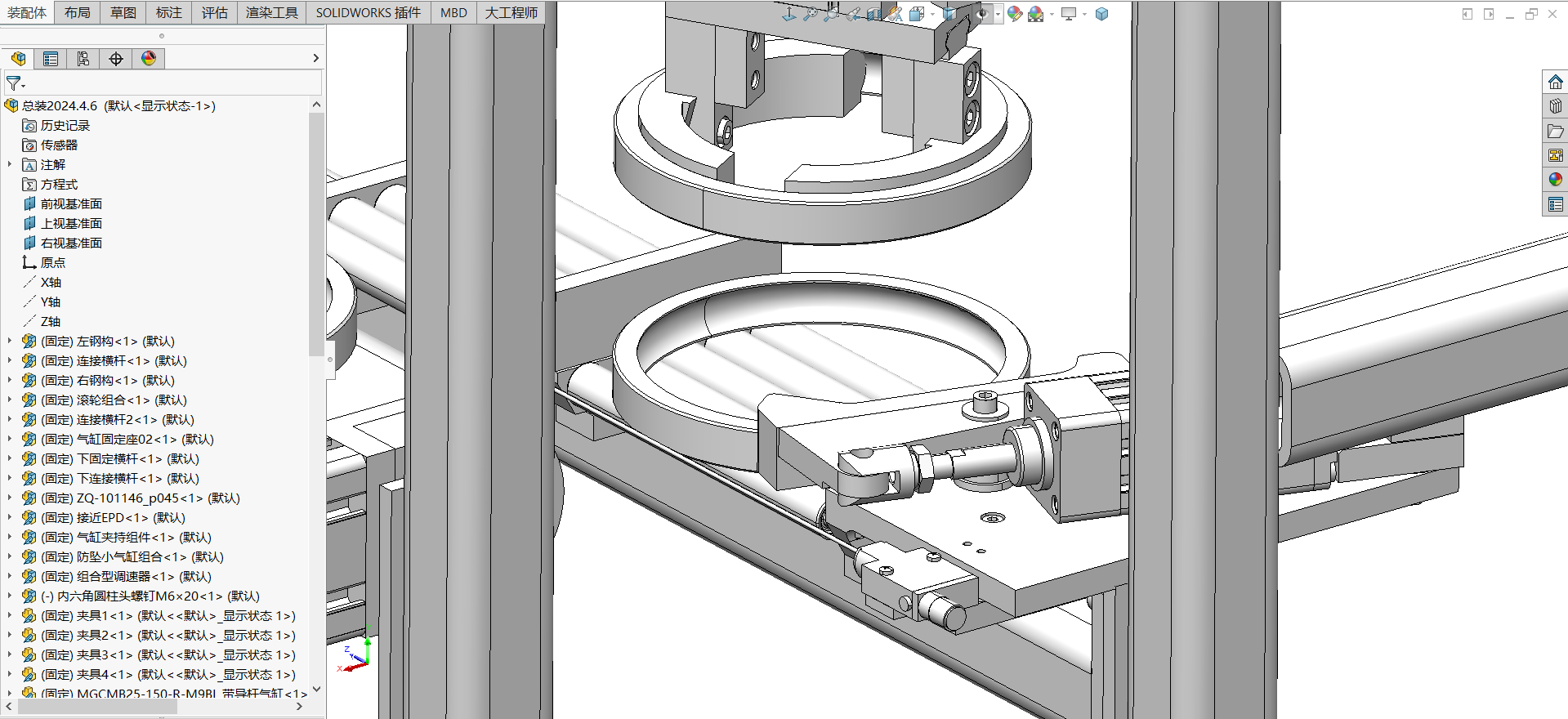The height and width of the screenshot is (719, 1568).
Task: Open the FeatureManager design tree tab
Action: pyautogui.click(x=18, y=59)
